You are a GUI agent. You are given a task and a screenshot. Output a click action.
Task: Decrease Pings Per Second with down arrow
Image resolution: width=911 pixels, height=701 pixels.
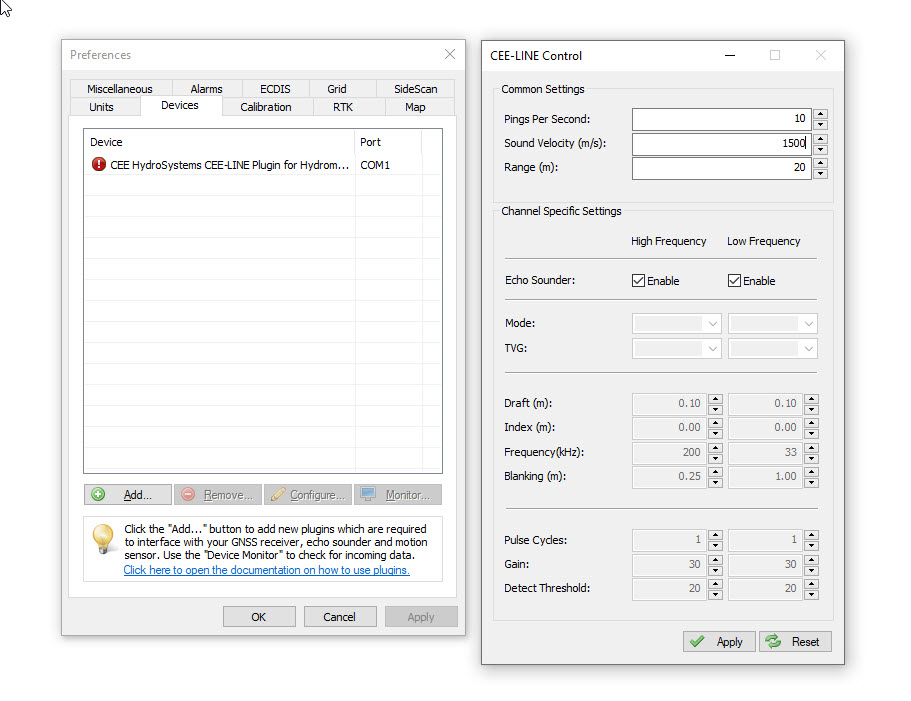(x=820, y=124)
